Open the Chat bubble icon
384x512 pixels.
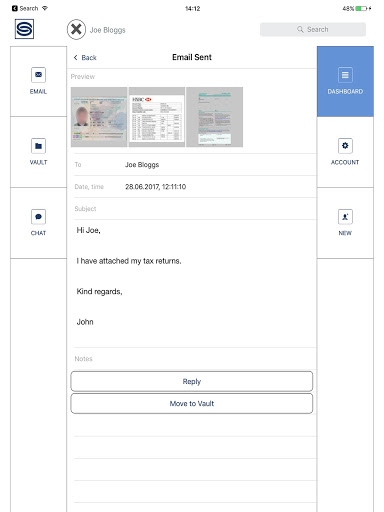[38, 217]
